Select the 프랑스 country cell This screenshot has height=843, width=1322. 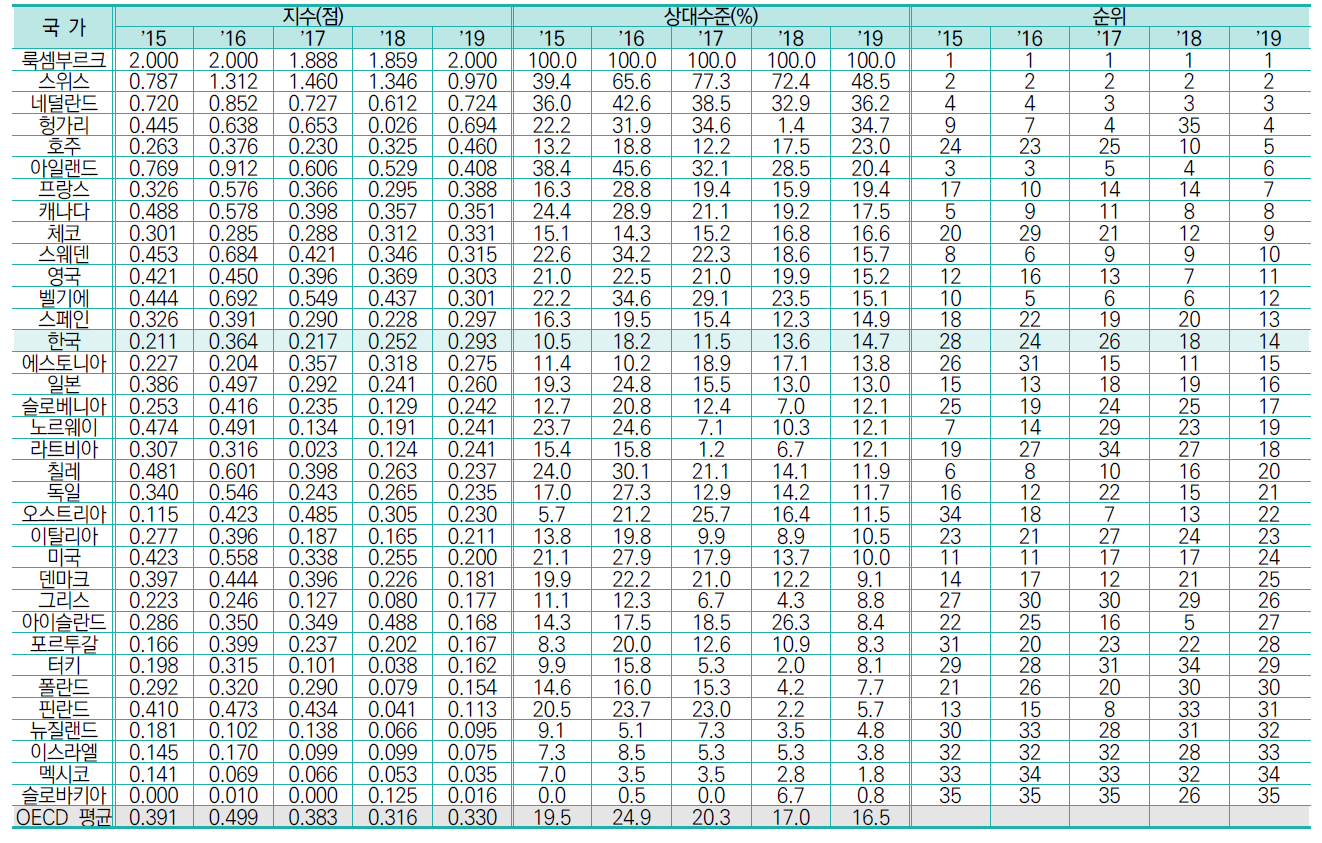tap(62, 190)
